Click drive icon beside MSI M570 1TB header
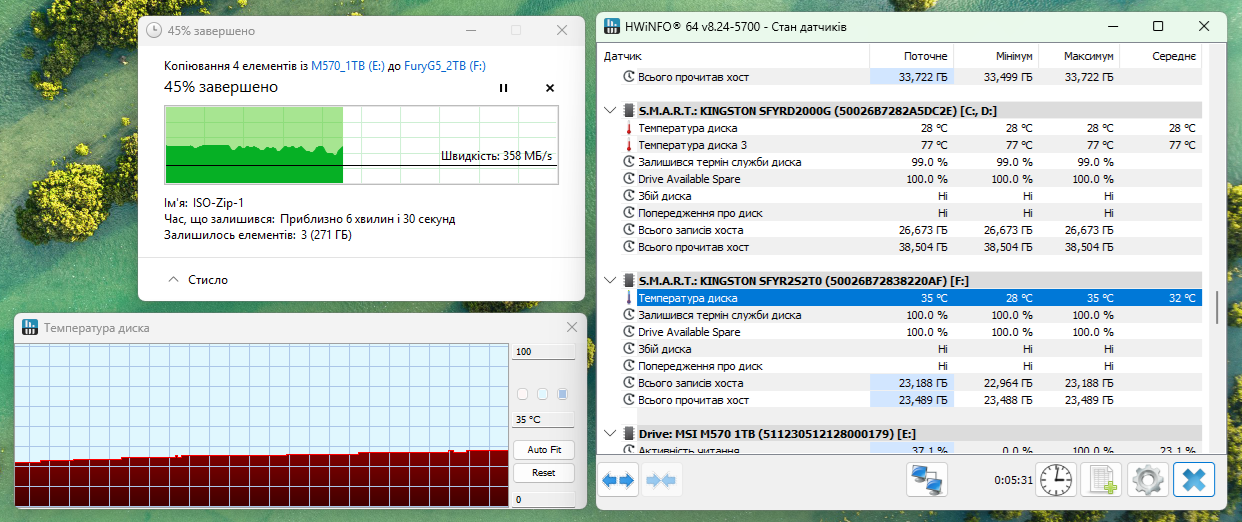This screenshot has width=1242, height=522. tap(629, 434)
